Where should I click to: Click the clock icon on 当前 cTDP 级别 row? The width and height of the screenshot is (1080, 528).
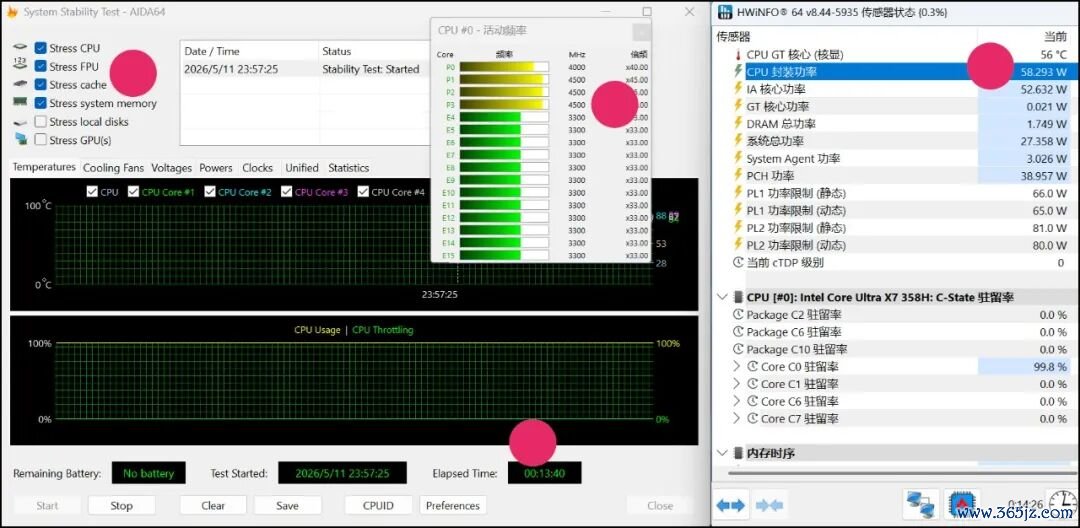pos(738,262)
